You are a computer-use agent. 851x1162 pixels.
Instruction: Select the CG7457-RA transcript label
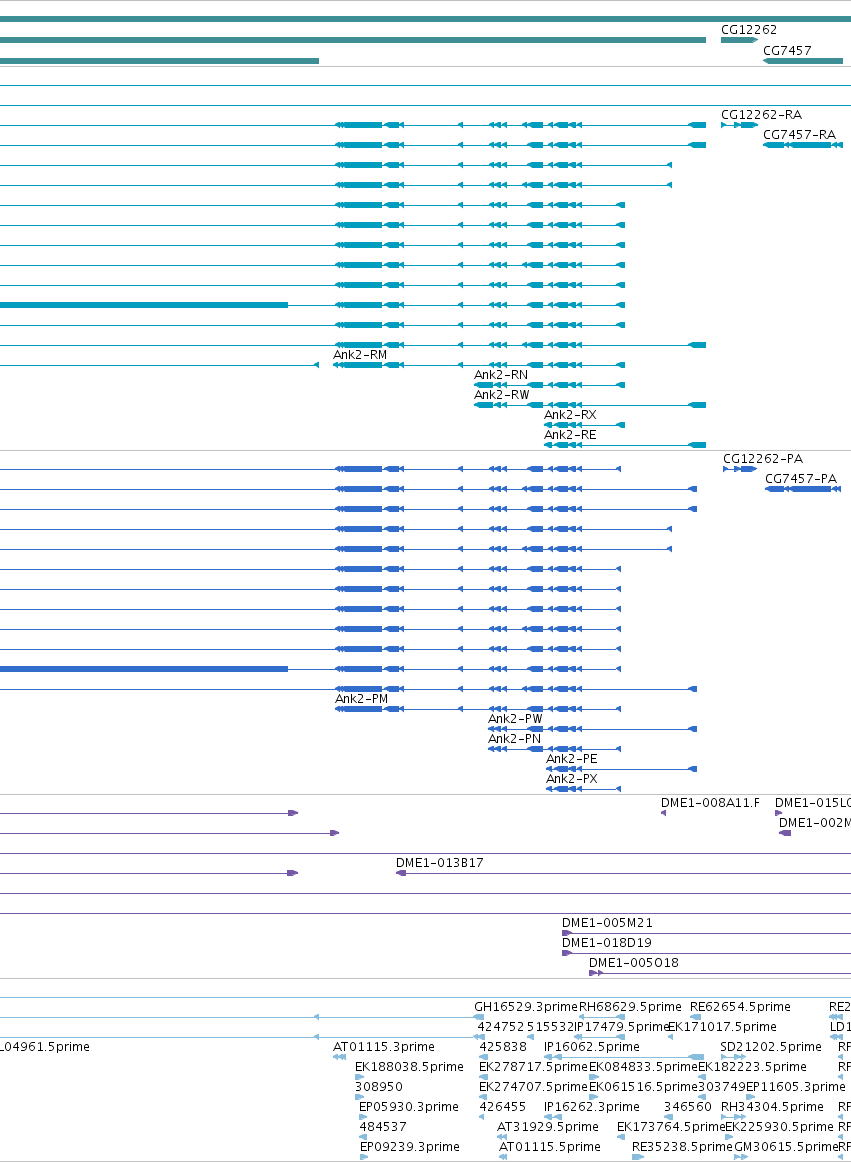point(799,135)
